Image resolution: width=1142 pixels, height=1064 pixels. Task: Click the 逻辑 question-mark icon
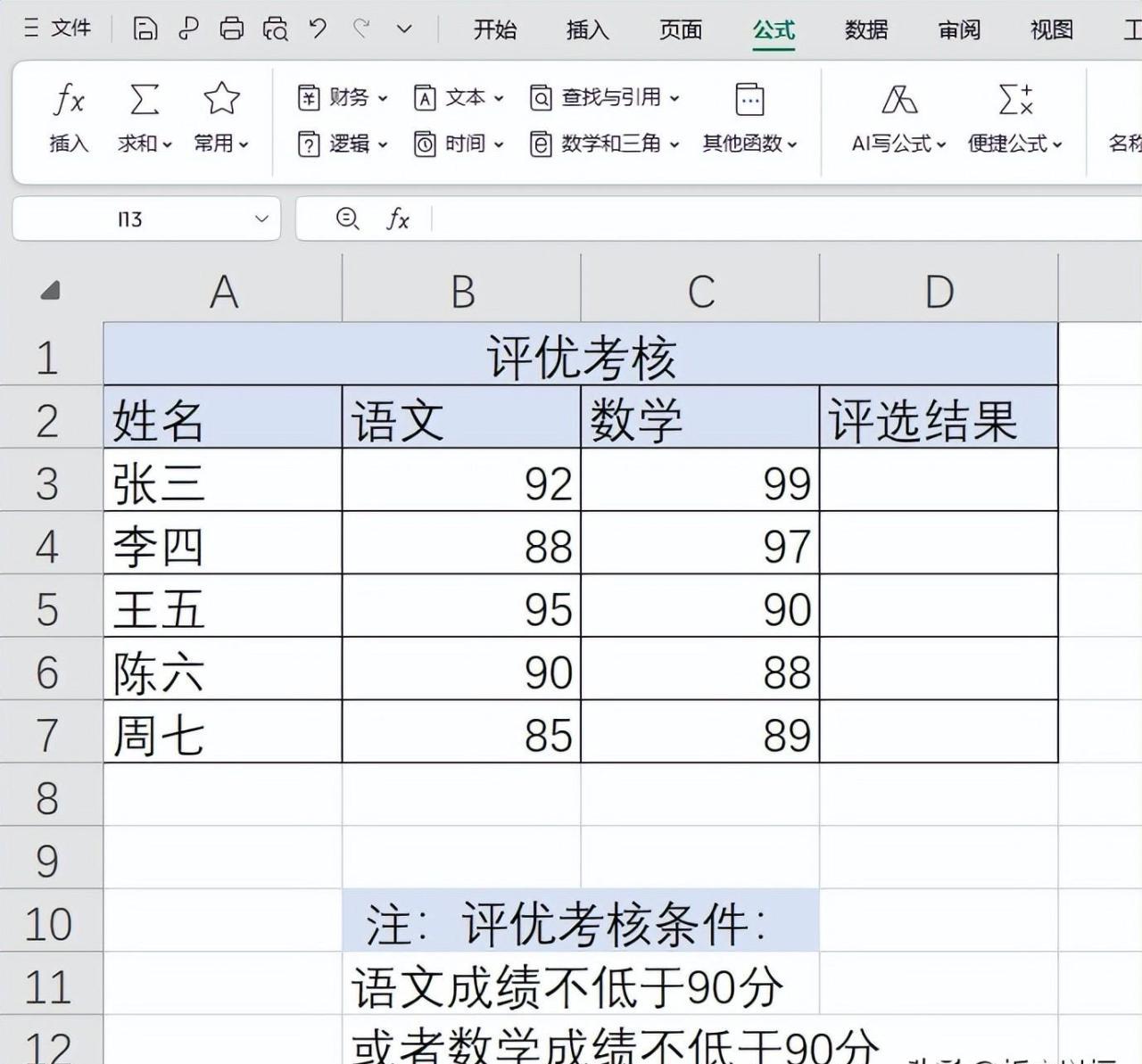click(309, 144)
